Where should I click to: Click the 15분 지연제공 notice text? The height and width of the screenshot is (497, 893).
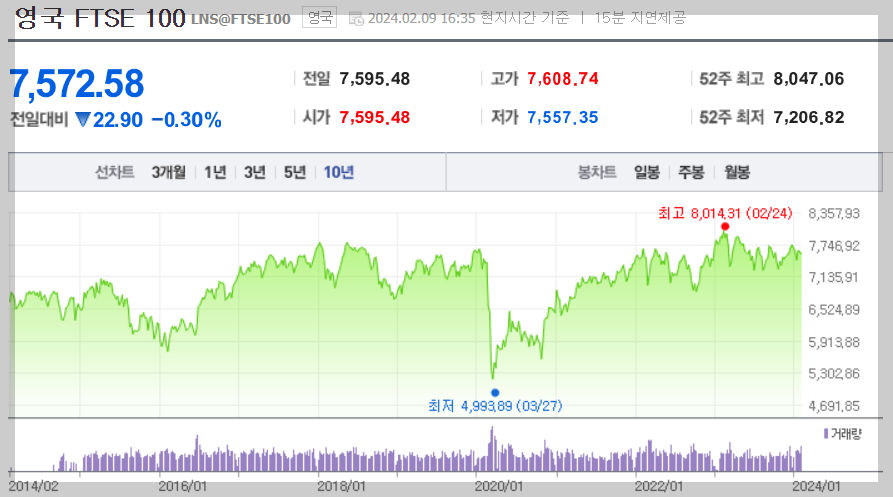(640, 18)
